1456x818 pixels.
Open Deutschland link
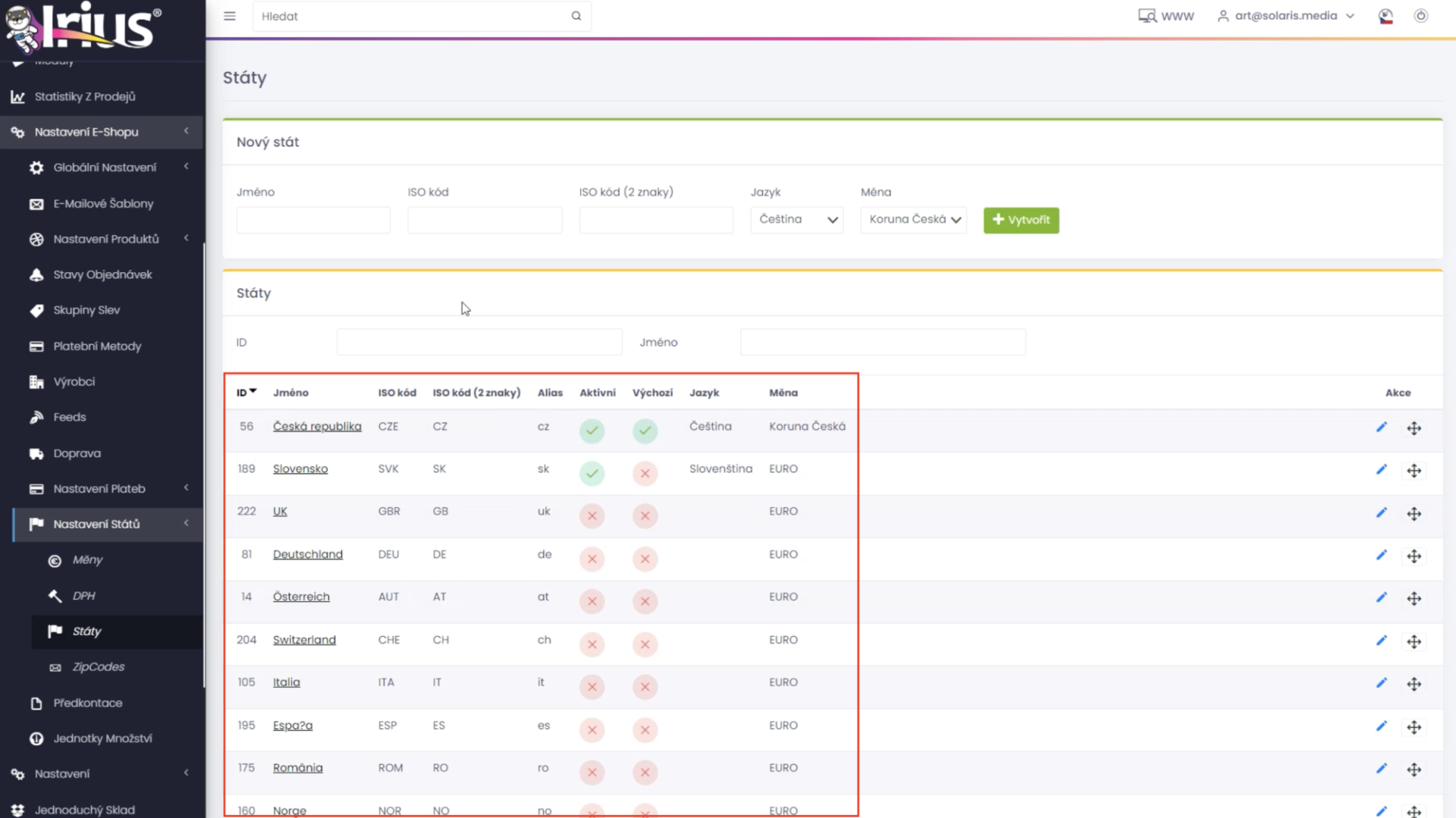tap(308, 554)
